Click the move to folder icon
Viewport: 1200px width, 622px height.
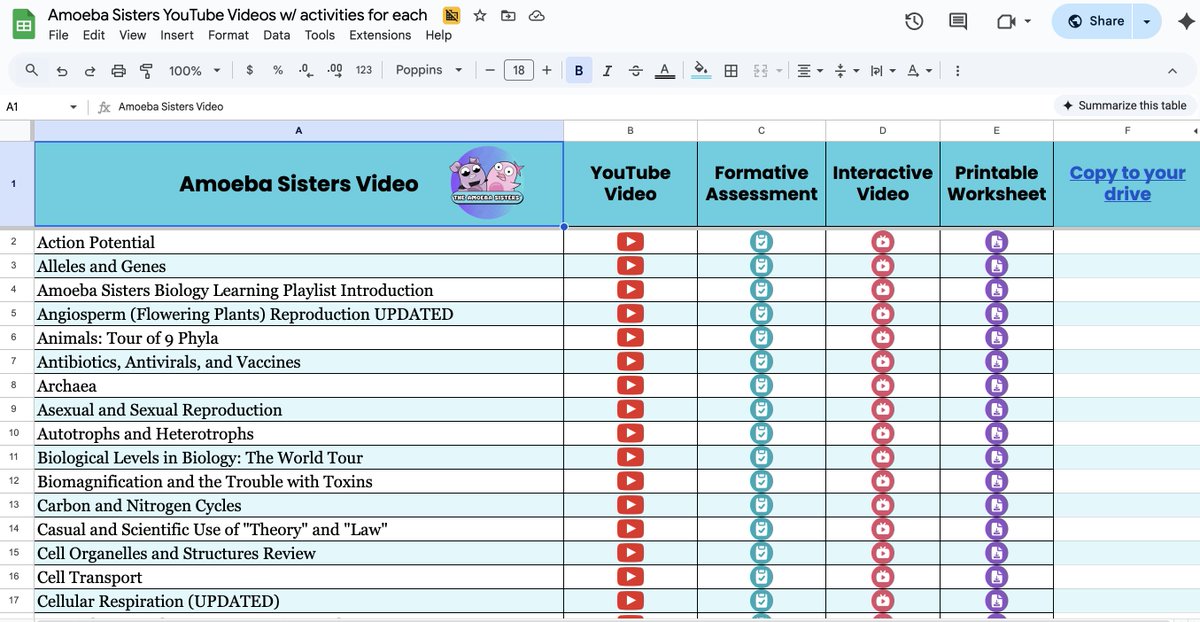click(x=508, y=16)
